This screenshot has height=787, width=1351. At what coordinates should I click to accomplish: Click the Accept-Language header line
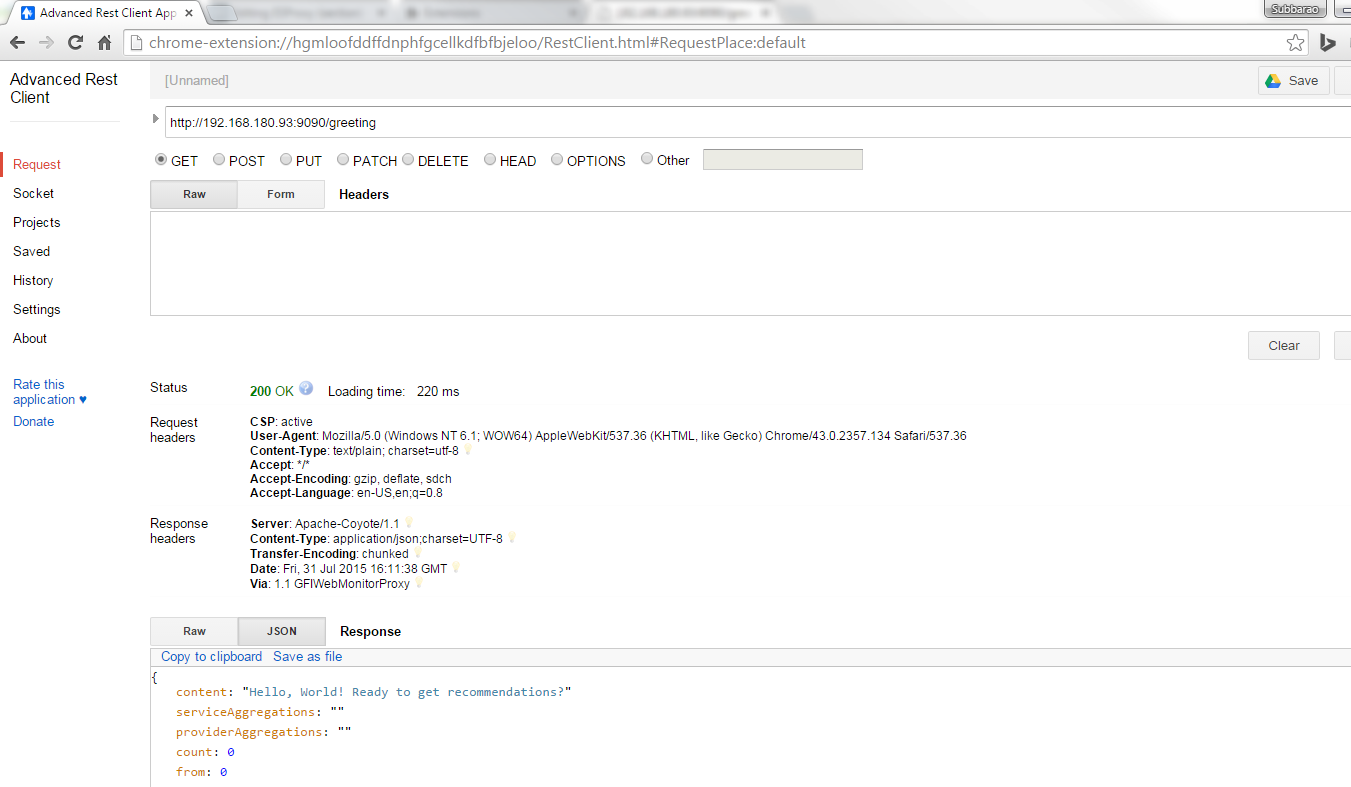(x=346, y=493)
